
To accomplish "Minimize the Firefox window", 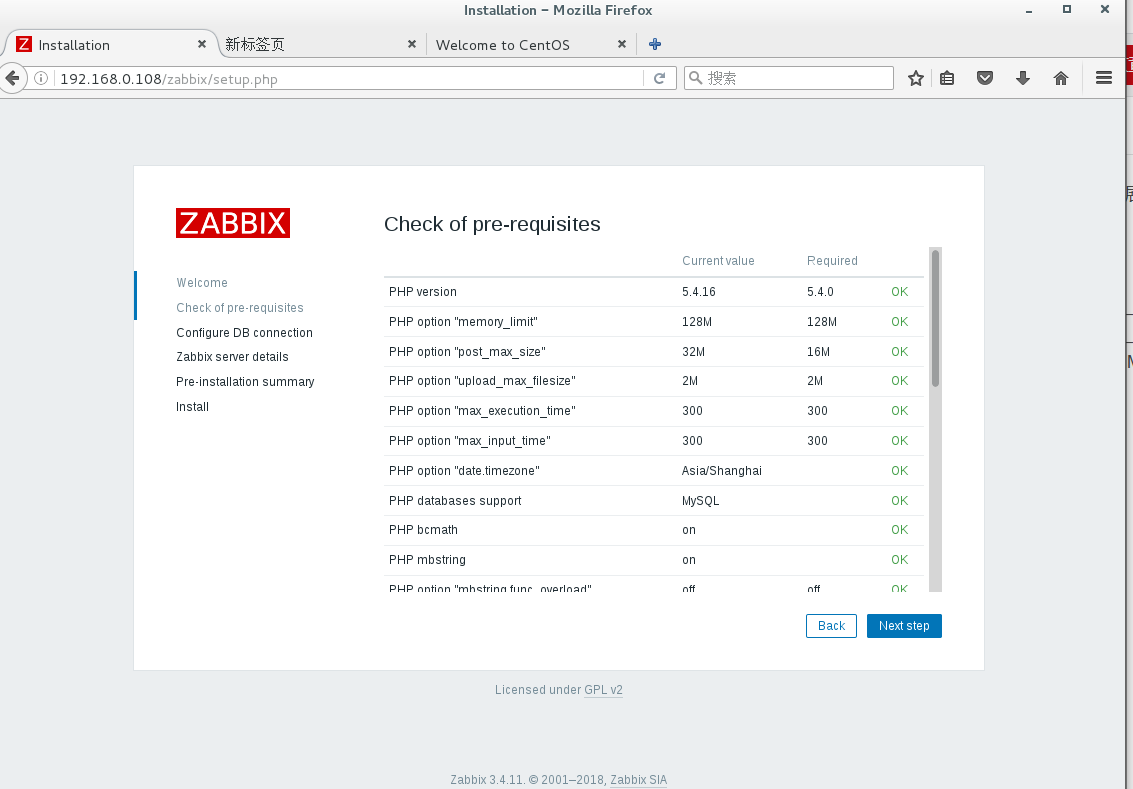I will 1029,10.
